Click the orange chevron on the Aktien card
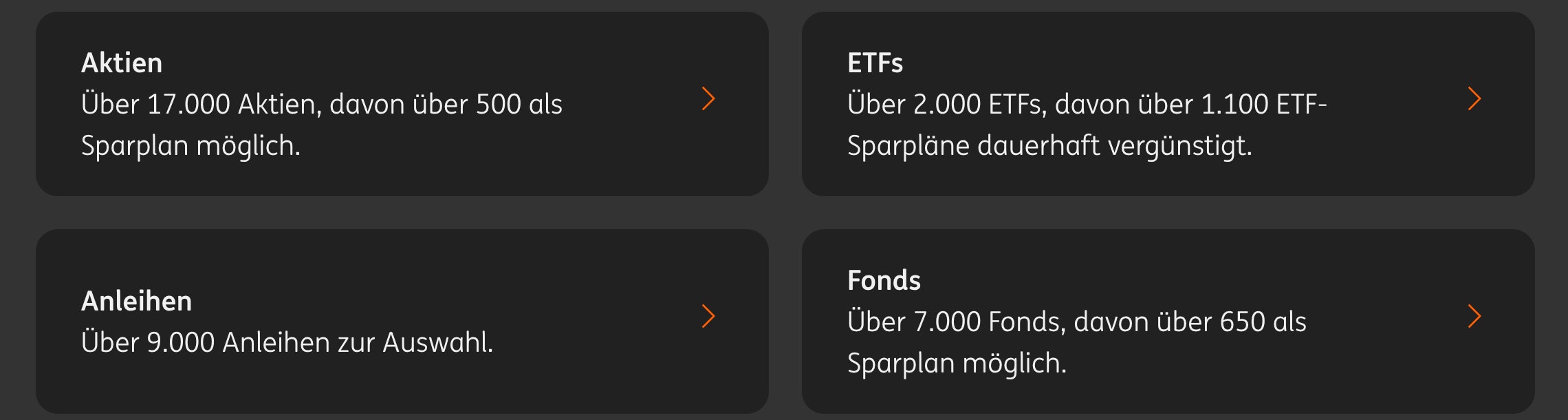 point(708,99)
